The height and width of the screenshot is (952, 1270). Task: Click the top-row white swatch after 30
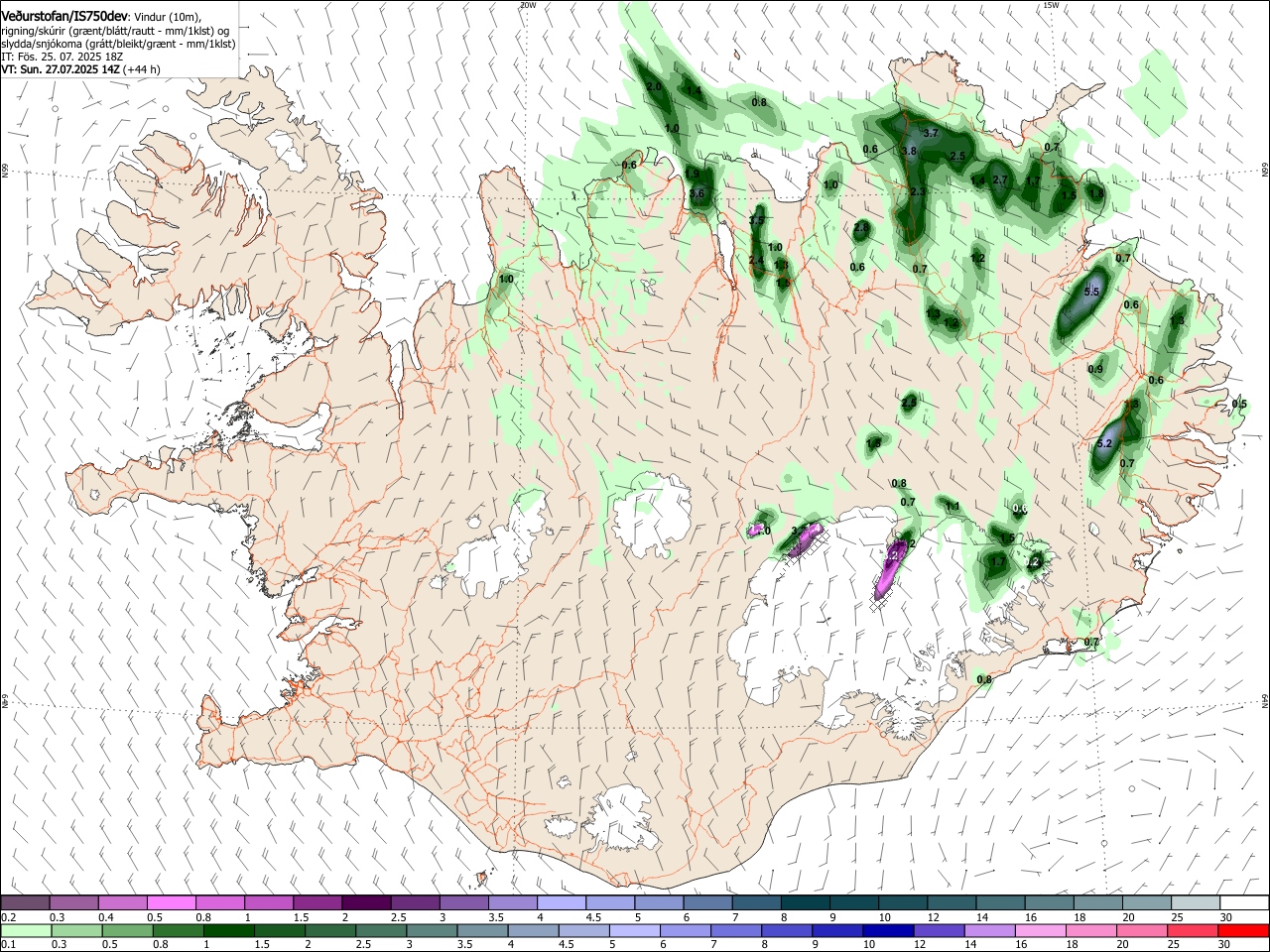tap(1244, 903)
